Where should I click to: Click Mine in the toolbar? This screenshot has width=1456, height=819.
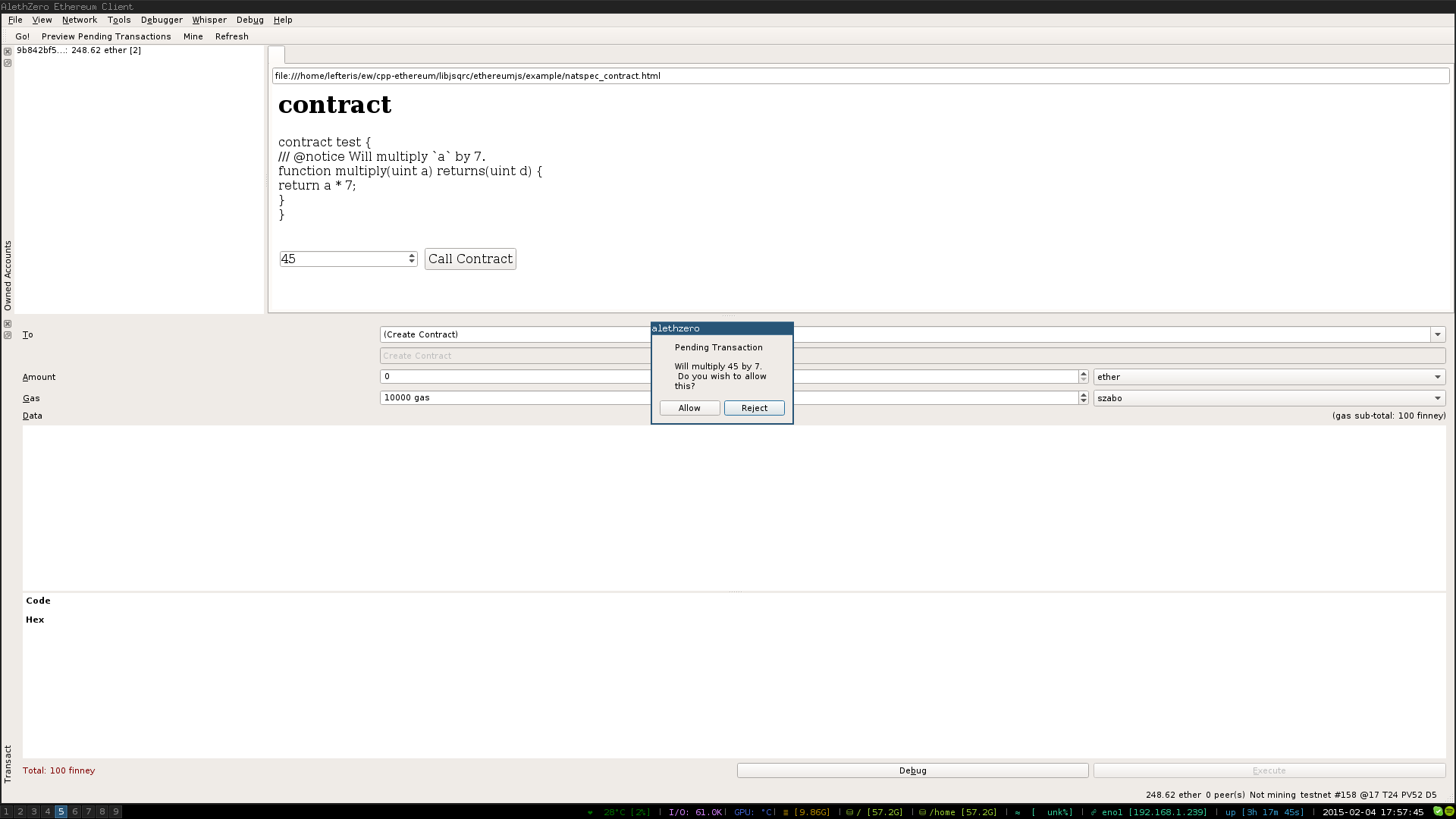(x=193, y=36)
